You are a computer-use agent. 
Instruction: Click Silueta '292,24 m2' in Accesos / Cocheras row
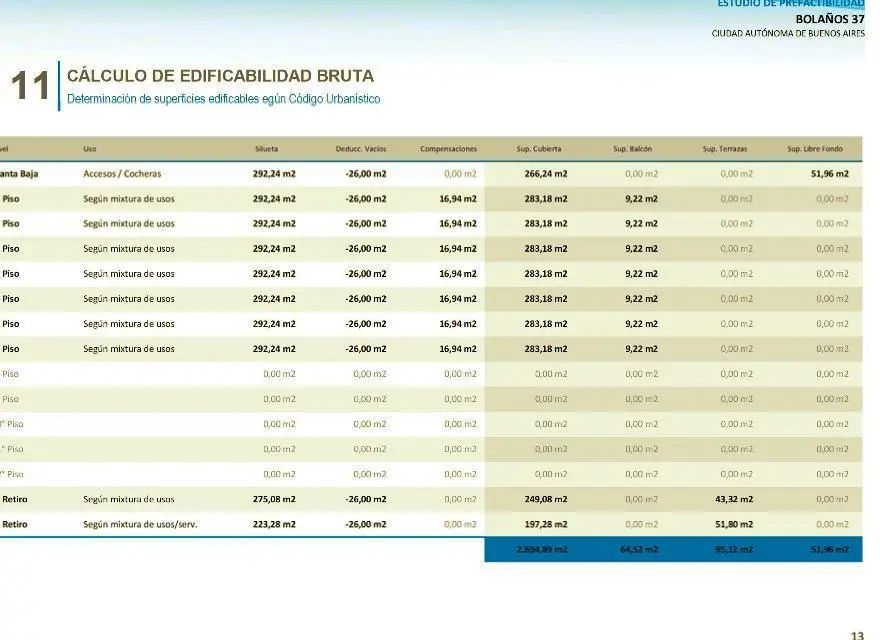tap(274, 174)
